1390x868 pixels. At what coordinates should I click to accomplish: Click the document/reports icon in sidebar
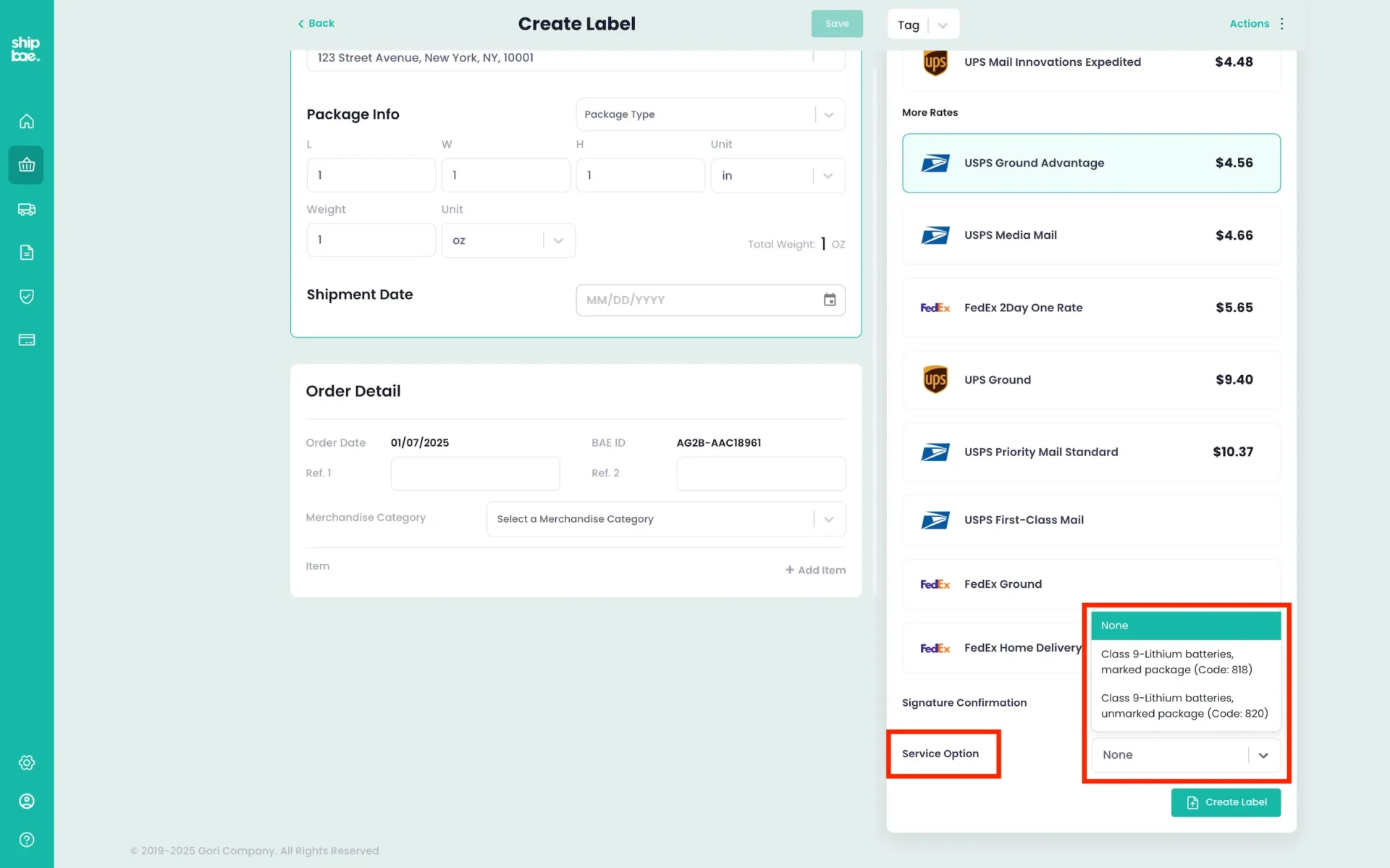[27, 253]
